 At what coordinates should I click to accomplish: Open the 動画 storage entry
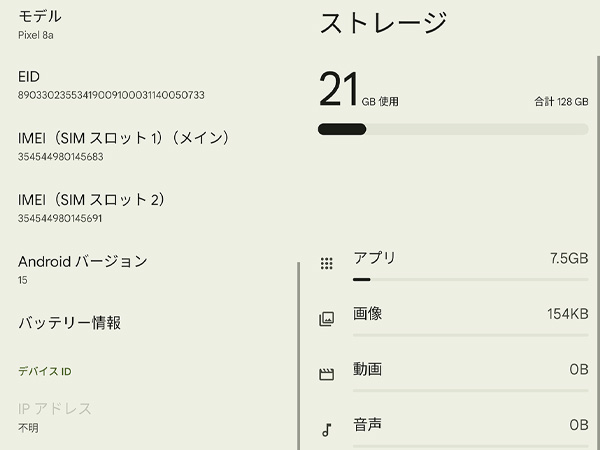click(453, 375)
